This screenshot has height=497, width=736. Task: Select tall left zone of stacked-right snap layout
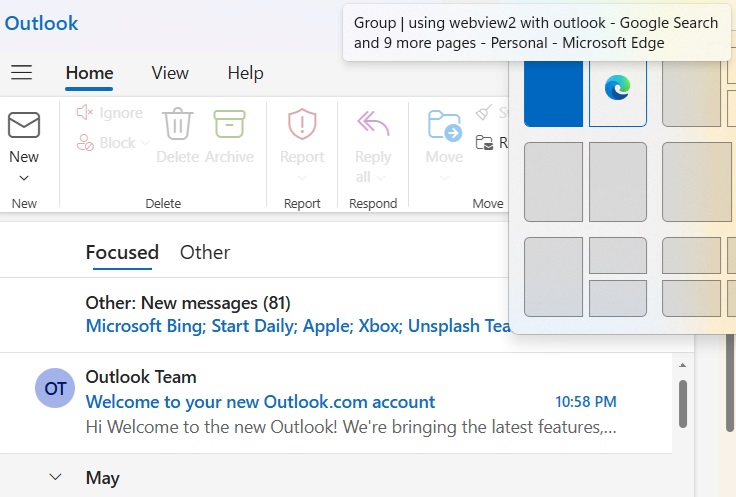tap(553, 277)
